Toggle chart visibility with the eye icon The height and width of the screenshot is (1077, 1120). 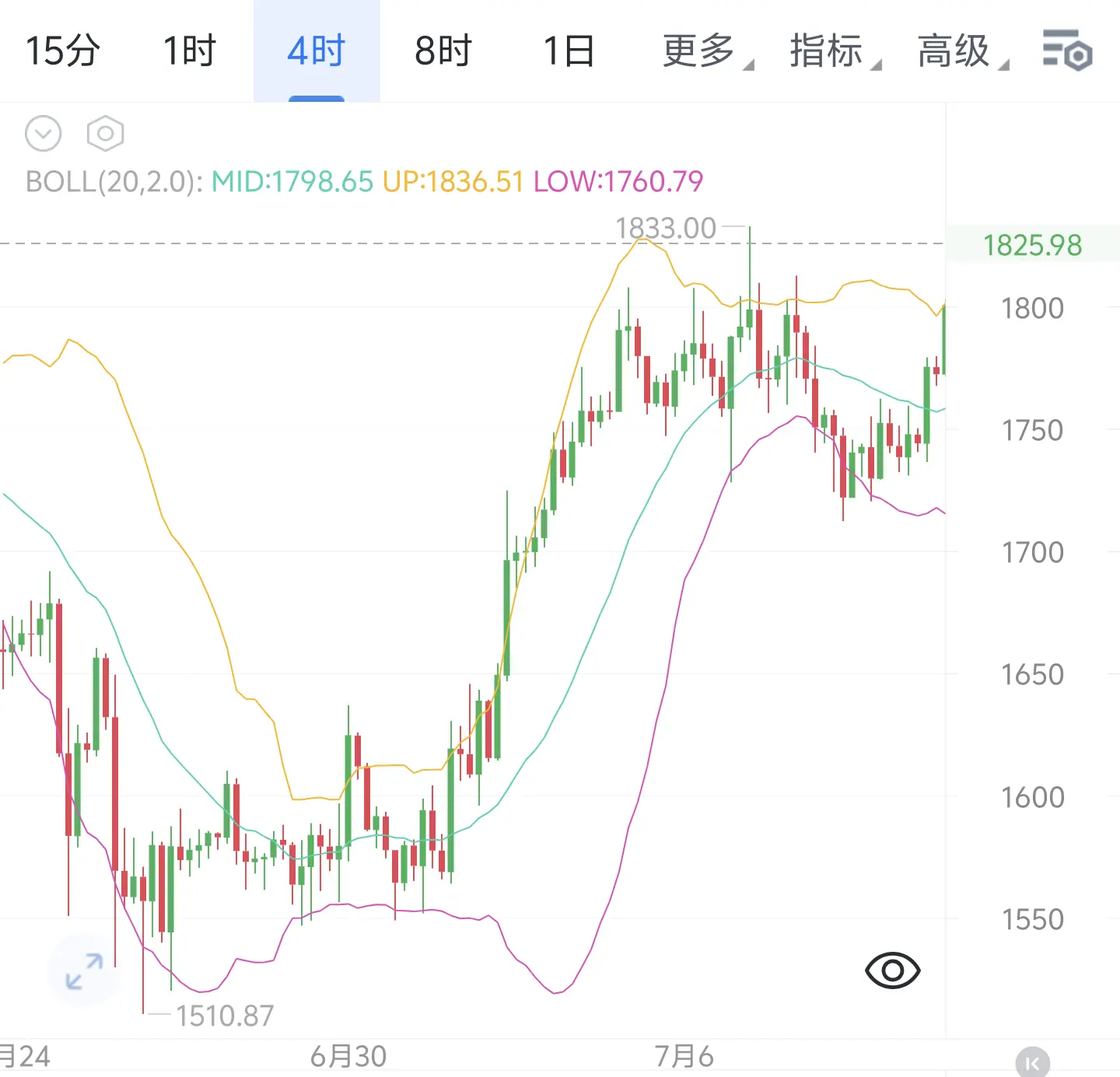tap(892, 970)
